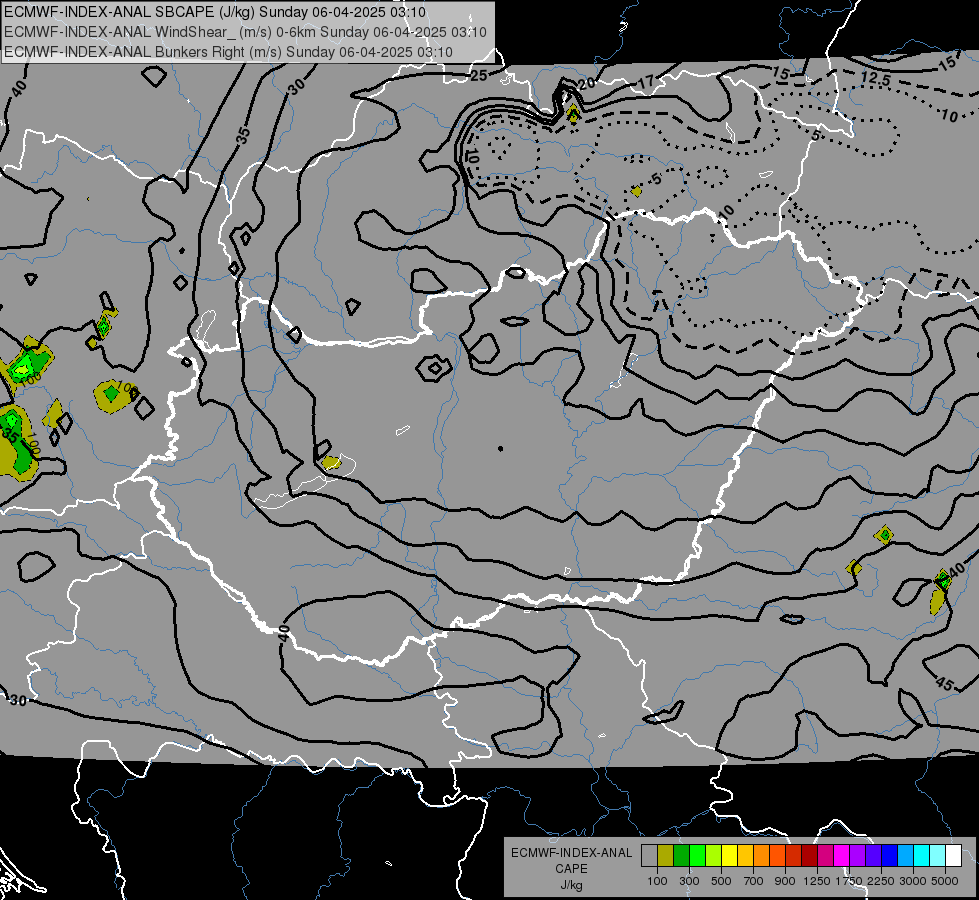Click the legend value 300

pos(689,881)
